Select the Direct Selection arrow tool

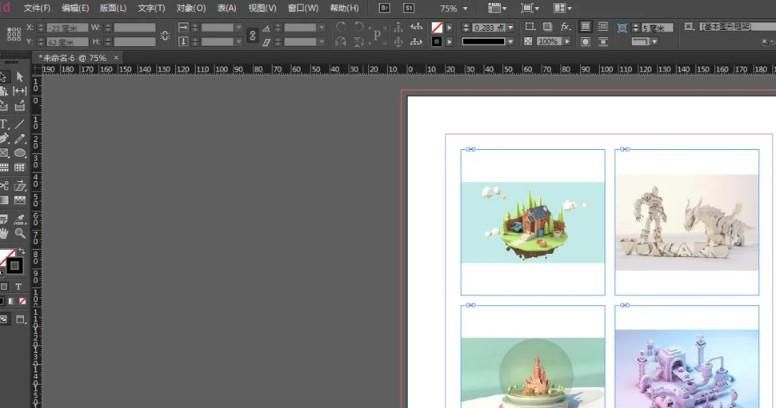point(20,77)
